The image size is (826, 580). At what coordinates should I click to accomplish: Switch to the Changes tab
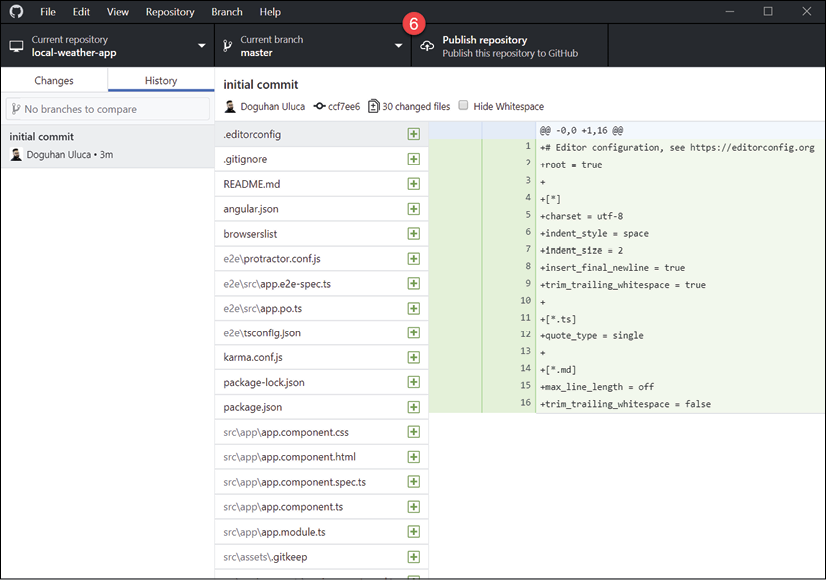pos(54,81)
